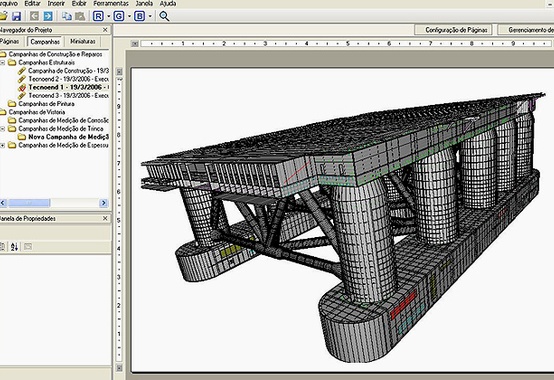This screenshot has width=554, height=380.
Task: Select the Campanhas de Pintura folder
Action: pos(46,104)
